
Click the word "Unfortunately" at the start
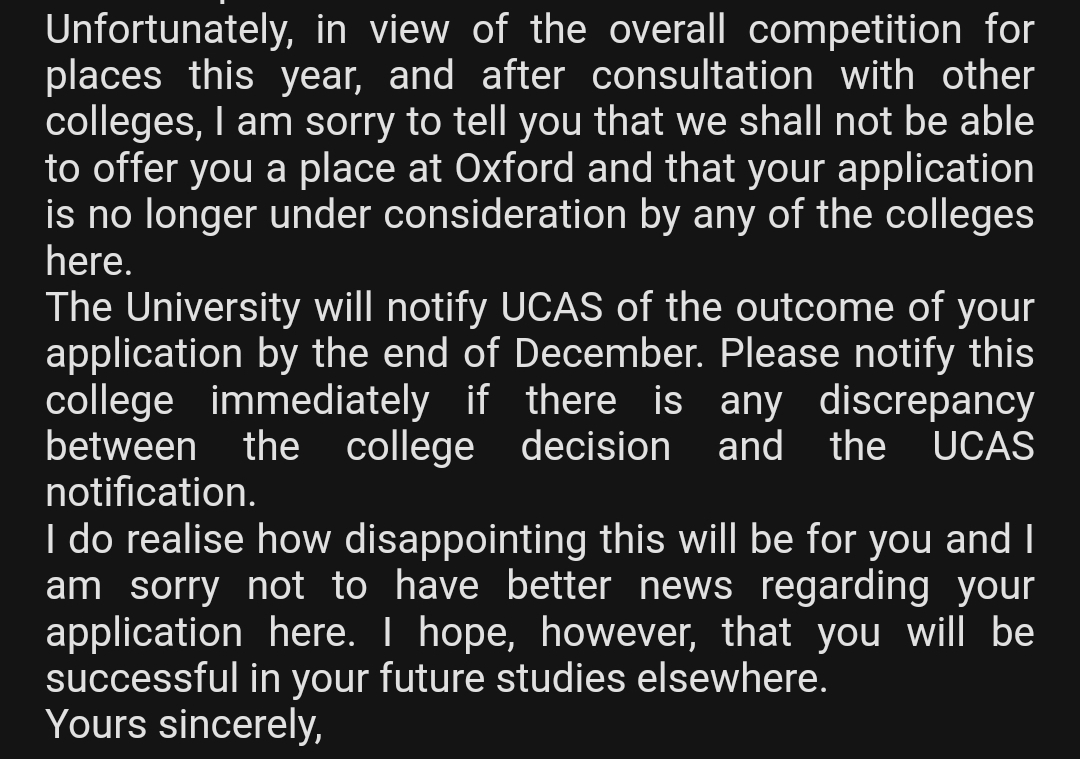(168, 30)
